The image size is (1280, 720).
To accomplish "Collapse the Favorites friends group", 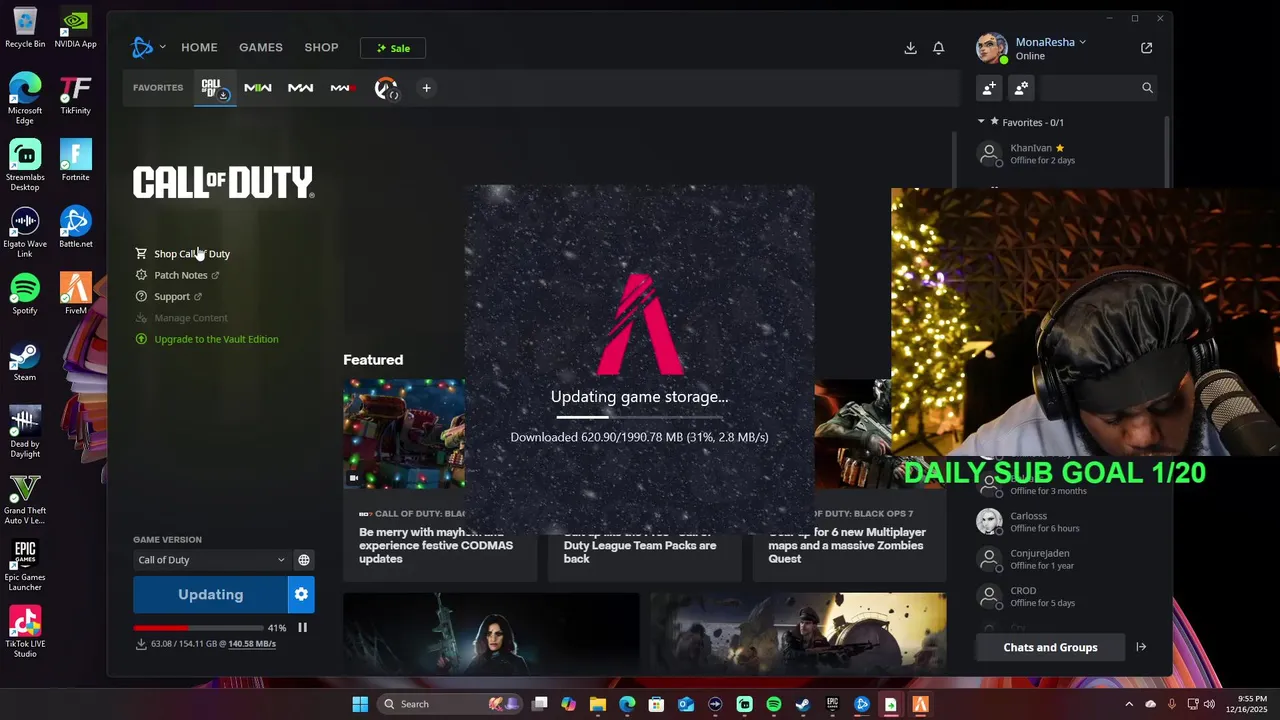I will point(982,122).
